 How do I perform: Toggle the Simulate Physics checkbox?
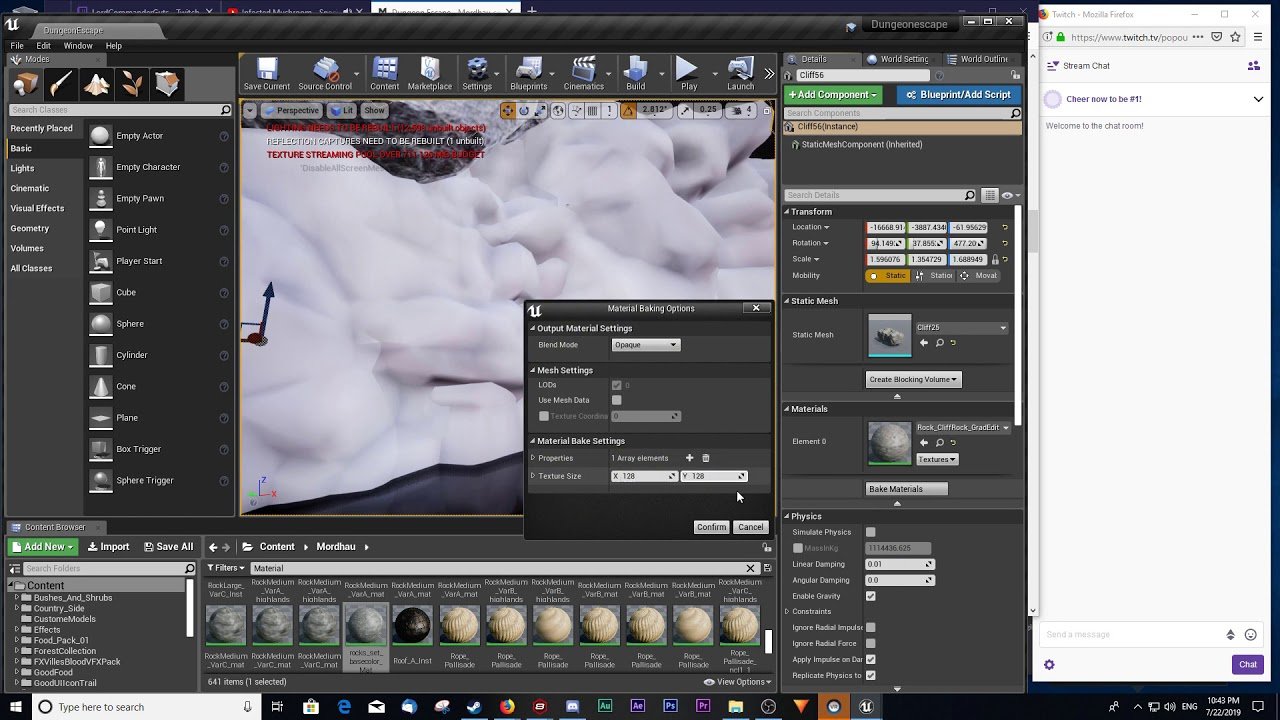pyautogui.click(x=870, y=532)
